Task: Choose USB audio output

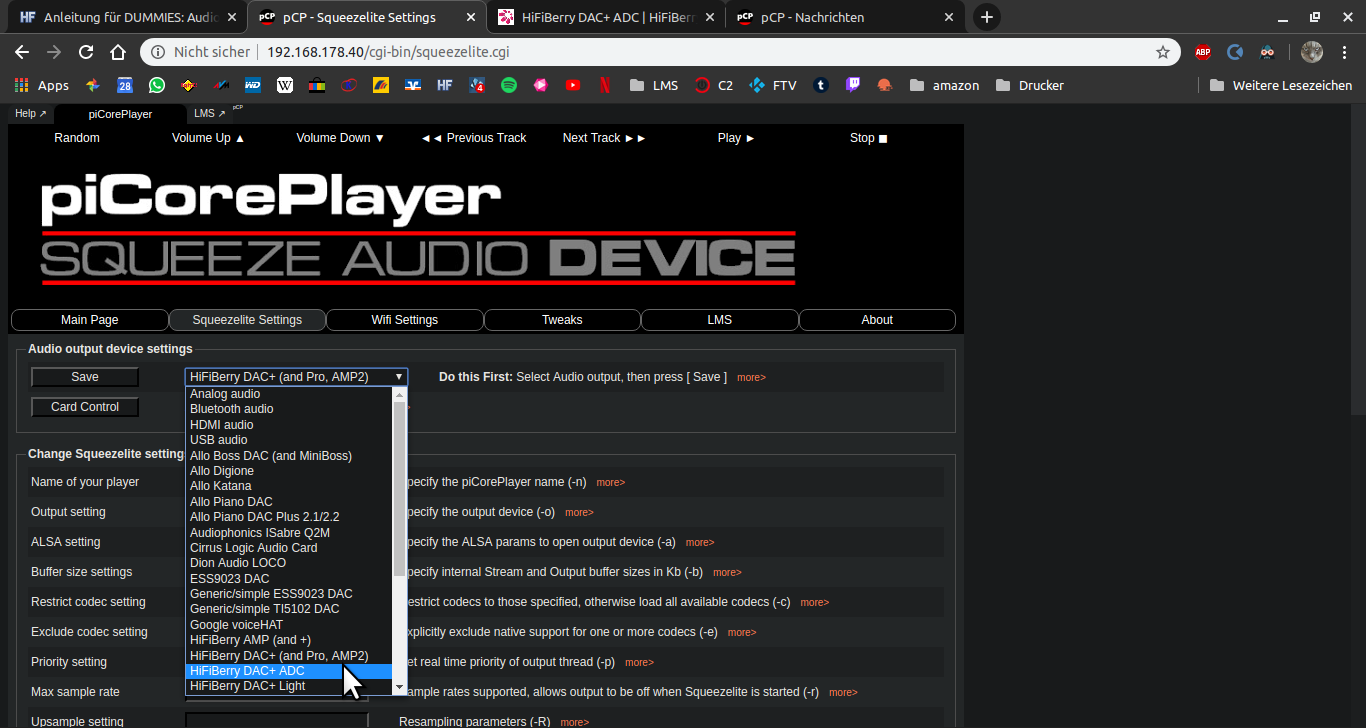Action: tap(289, 440)
